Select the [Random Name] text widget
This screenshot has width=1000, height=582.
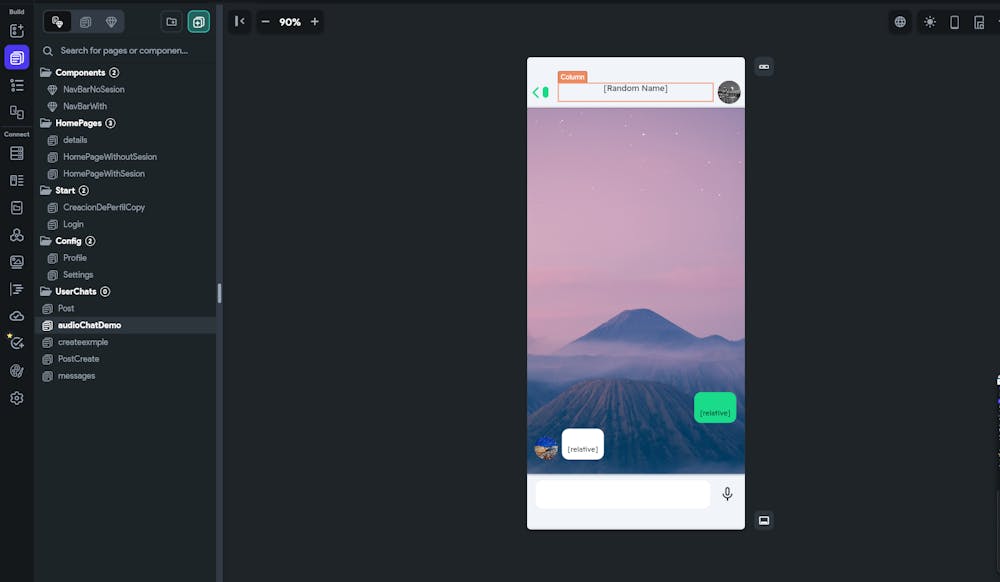tap(635, 89)
